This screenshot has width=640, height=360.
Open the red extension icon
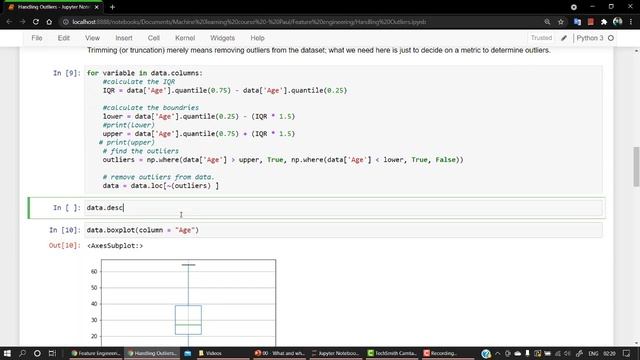[x=591, y=22]
